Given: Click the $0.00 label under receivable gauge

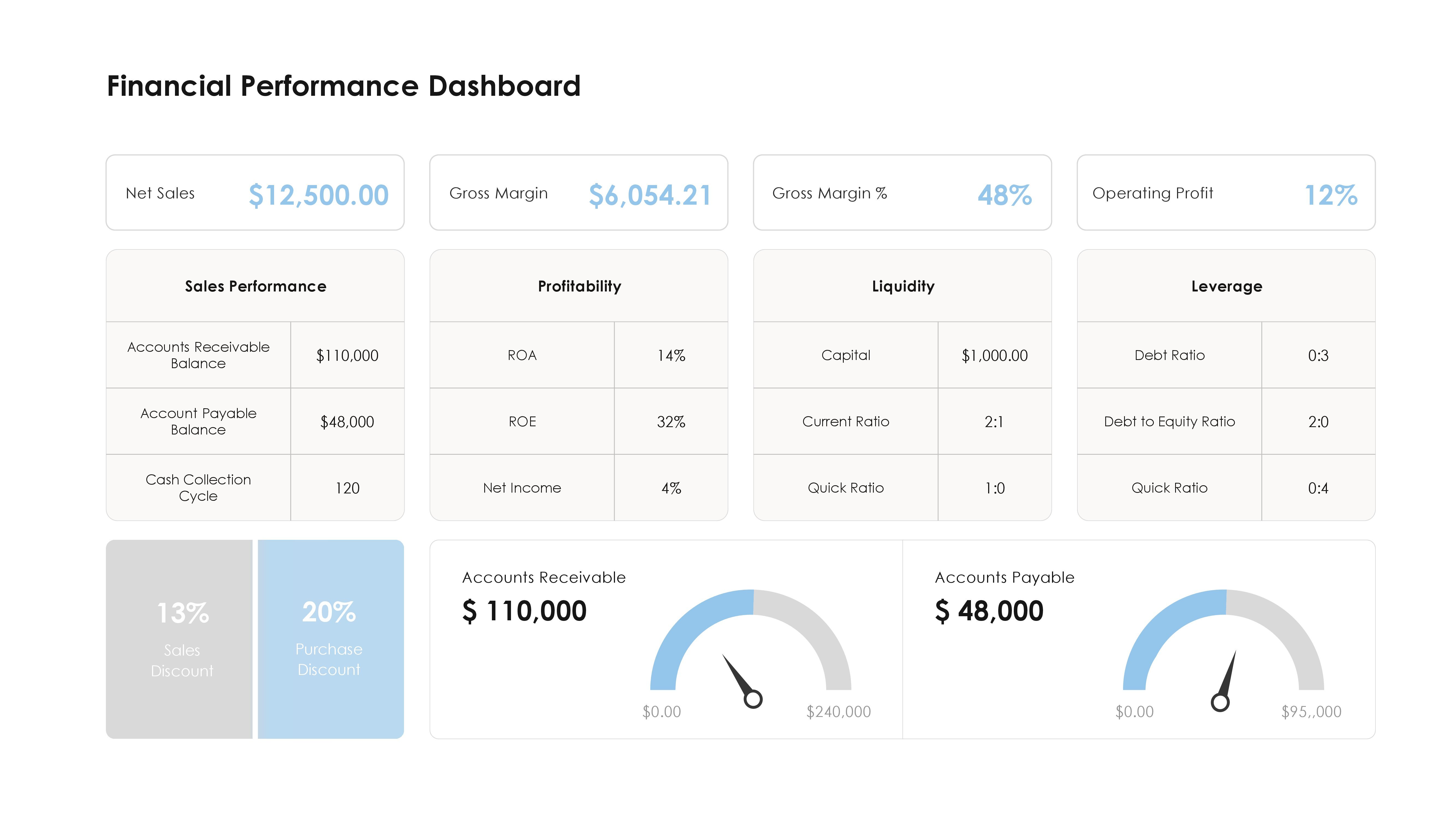Looking at the screenshot, I should [x=661, y=711].
